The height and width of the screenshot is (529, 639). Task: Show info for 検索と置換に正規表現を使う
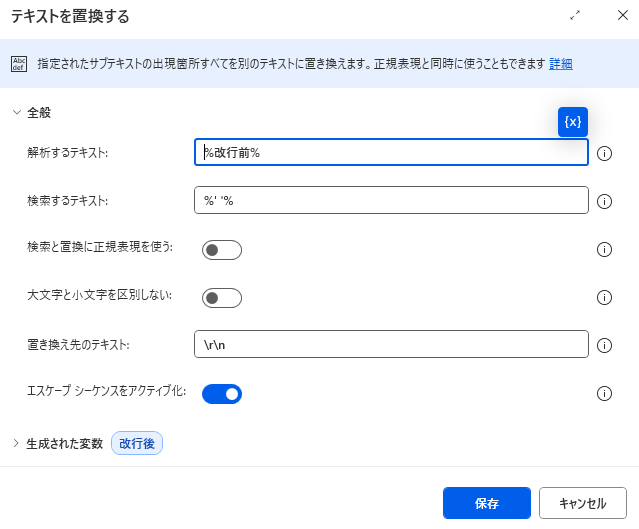[x=604, y=250]
